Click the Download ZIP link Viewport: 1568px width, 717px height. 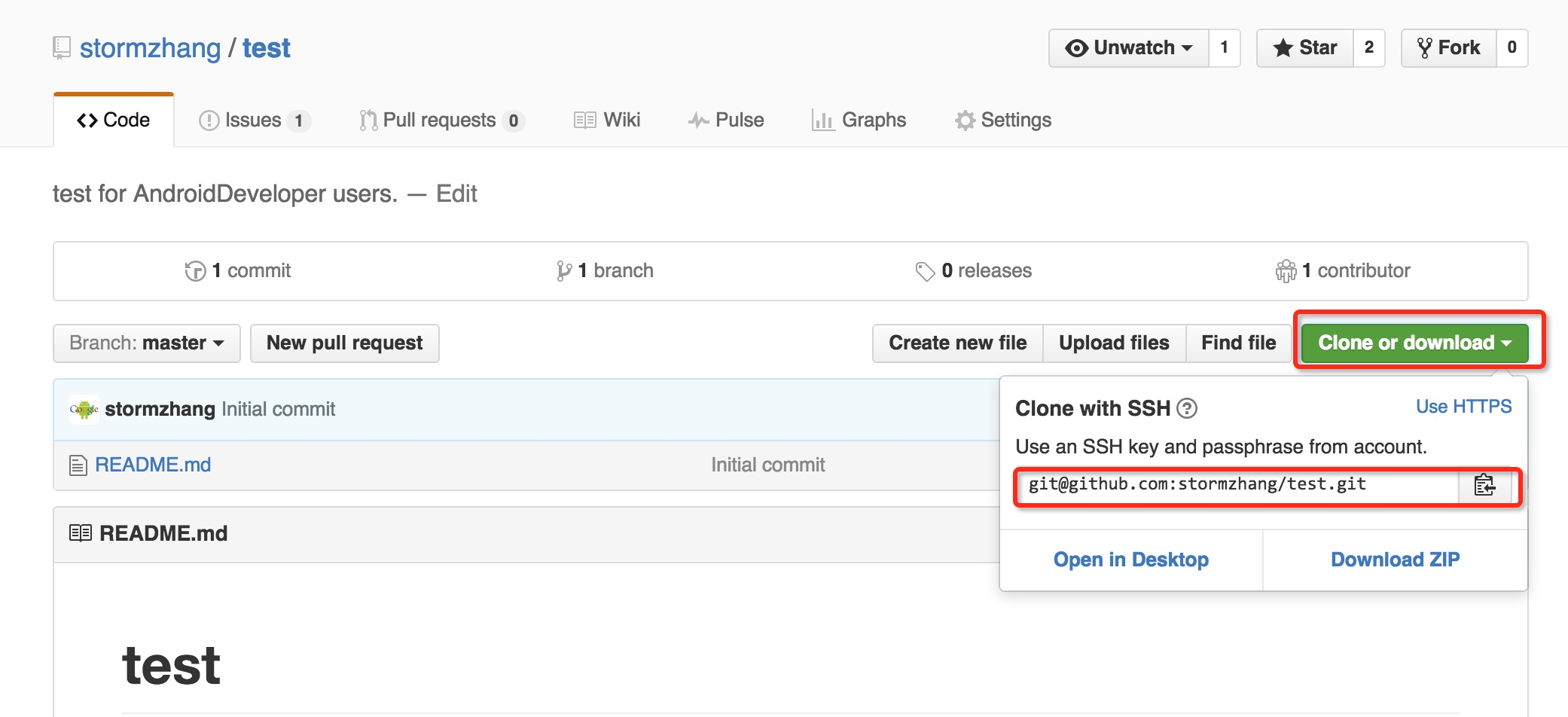1395,559
